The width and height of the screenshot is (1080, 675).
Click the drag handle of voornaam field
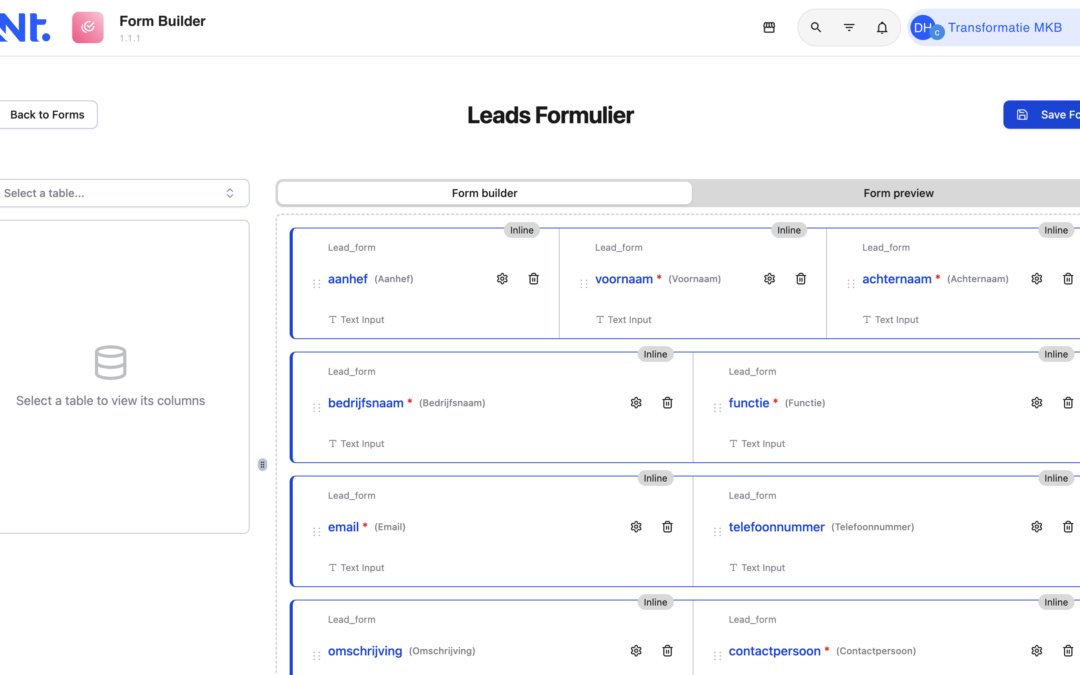coord(584,284)
